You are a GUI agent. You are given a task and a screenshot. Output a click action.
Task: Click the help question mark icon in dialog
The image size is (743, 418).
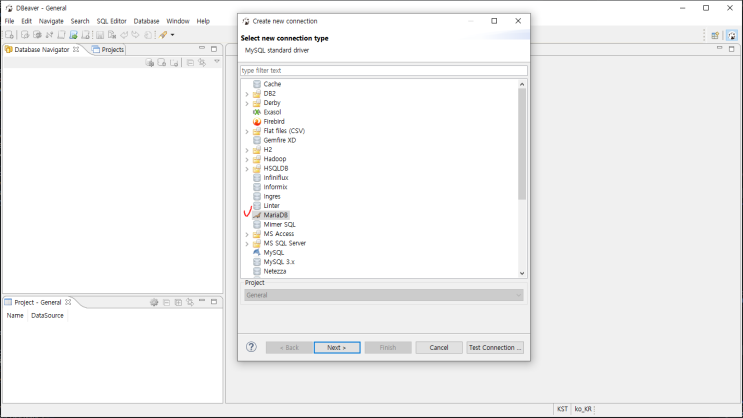tap(251, 347)
